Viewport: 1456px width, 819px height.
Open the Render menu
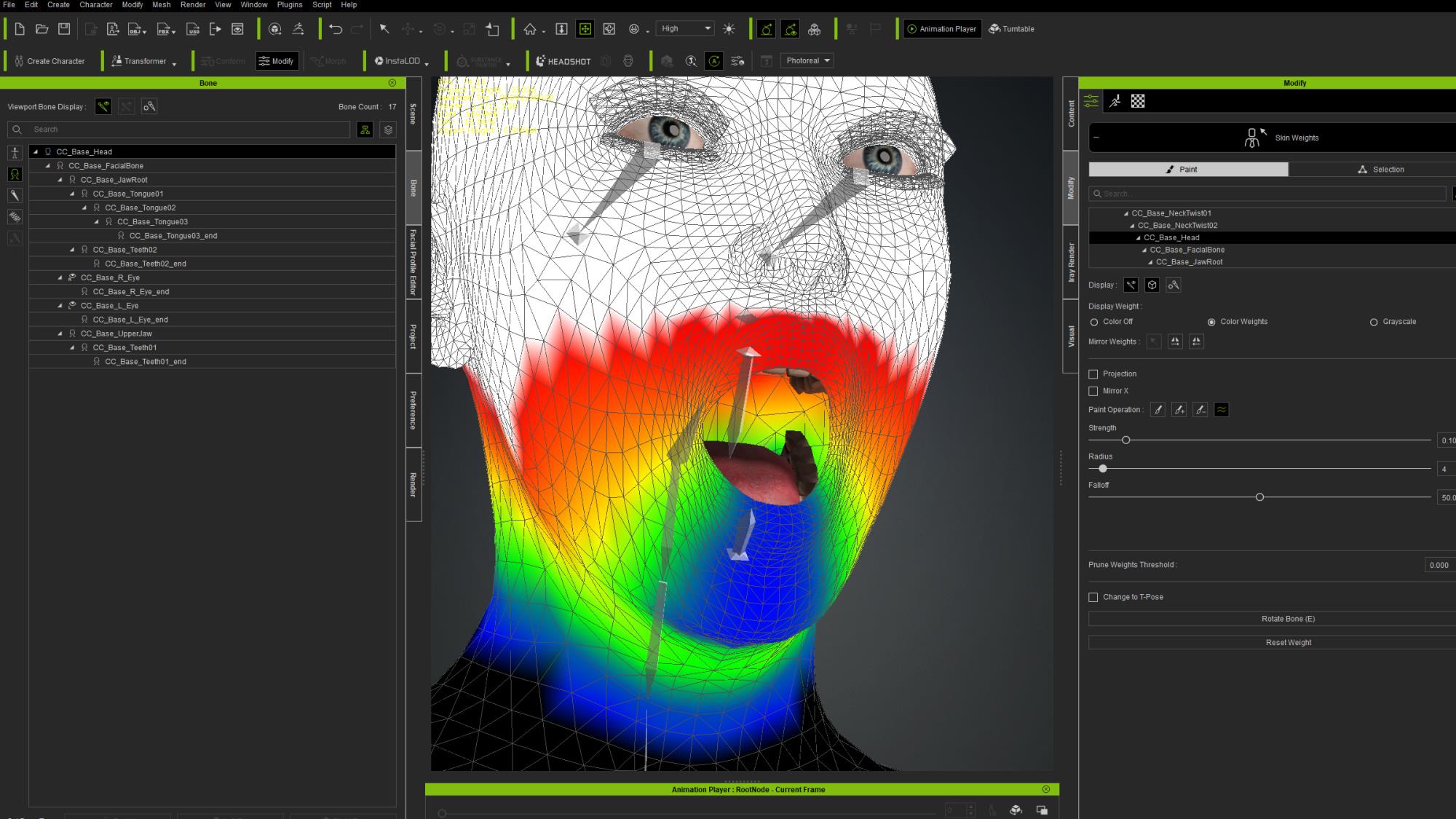tap(193, 4)
